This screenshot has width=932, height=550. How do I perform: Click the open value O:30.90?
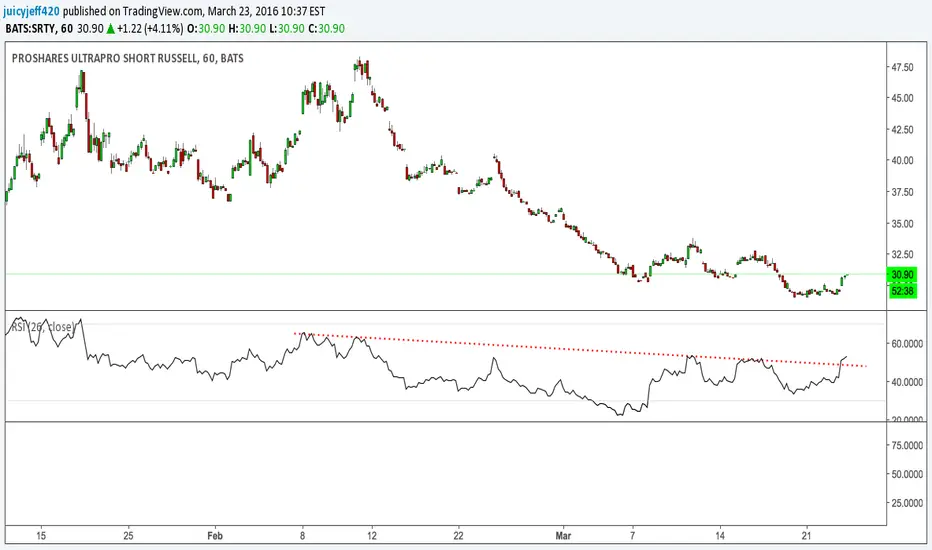tap(206, 29)
